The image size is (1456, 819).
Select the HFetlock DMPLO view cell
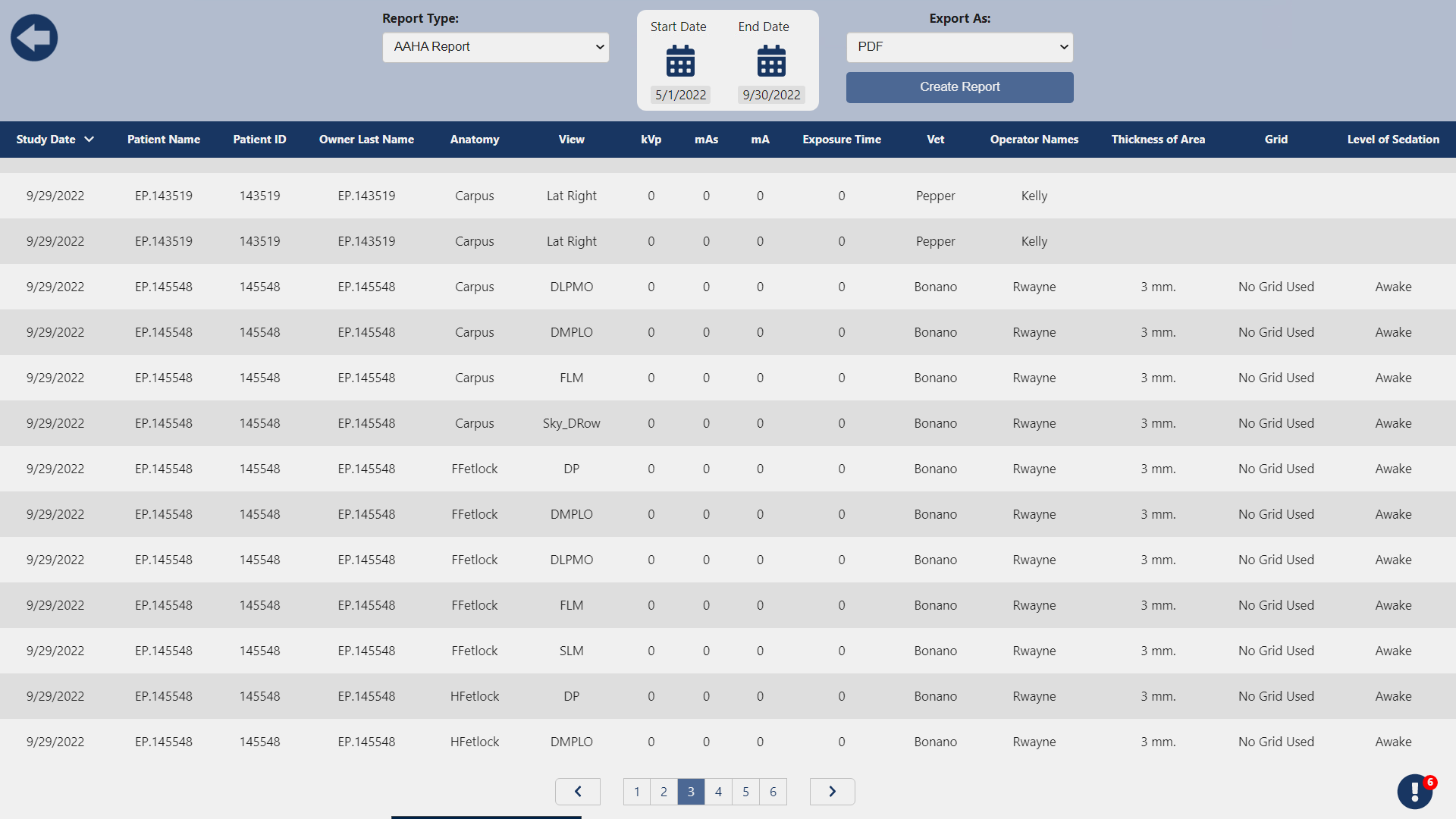click(572, 742)
